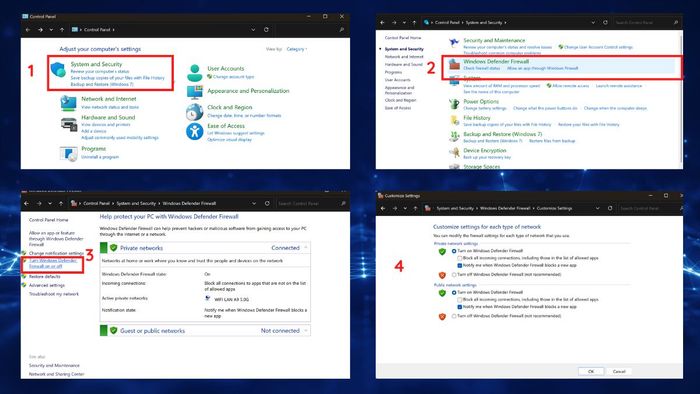Select Control Panel Home in System and Security sidebar
The height and width of the screenshot is (394, 700).
pyautogui.click(x=403, y=38)
